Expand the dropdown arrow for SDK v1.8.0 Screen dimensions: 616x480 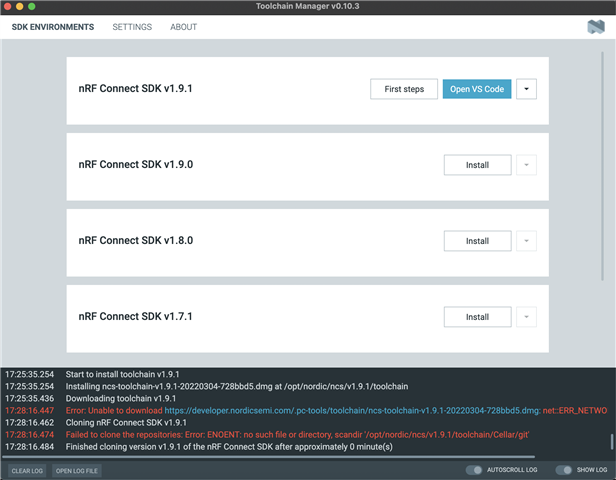pos(526,241)
